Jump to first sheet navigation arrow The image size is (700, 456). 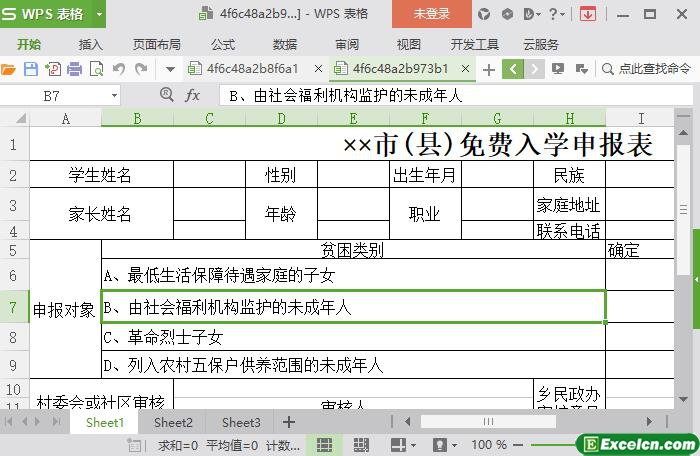(x=8, y=422)
